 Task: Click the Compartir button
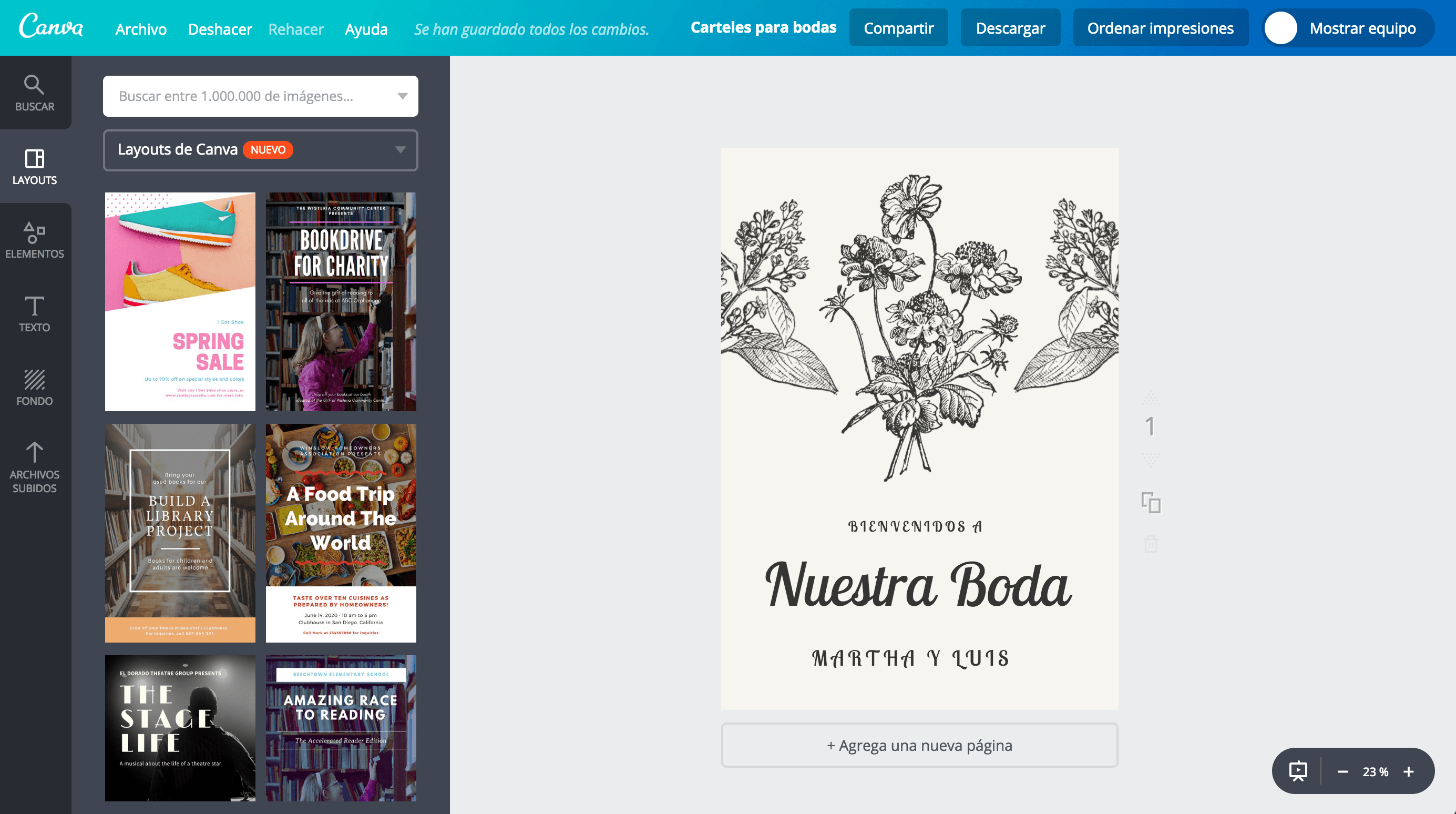(x=899, y=27)
